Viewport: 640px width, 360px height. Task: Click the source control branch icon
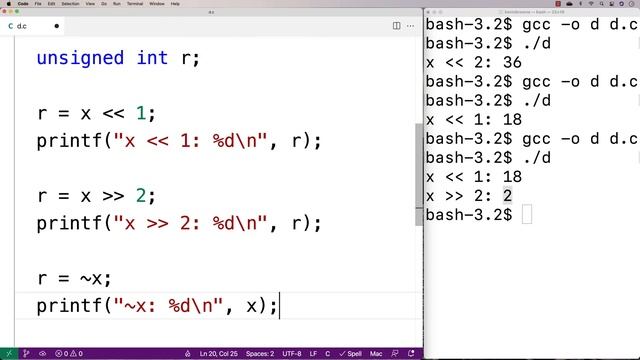[x=26, y=353]
